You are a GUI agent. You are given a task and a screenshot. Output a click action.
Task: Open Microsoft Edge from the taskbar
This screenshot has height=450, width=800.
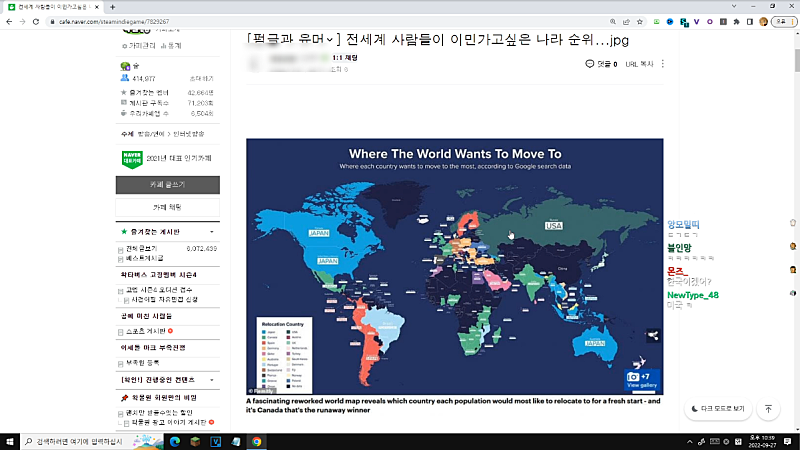tap(172, 440)
